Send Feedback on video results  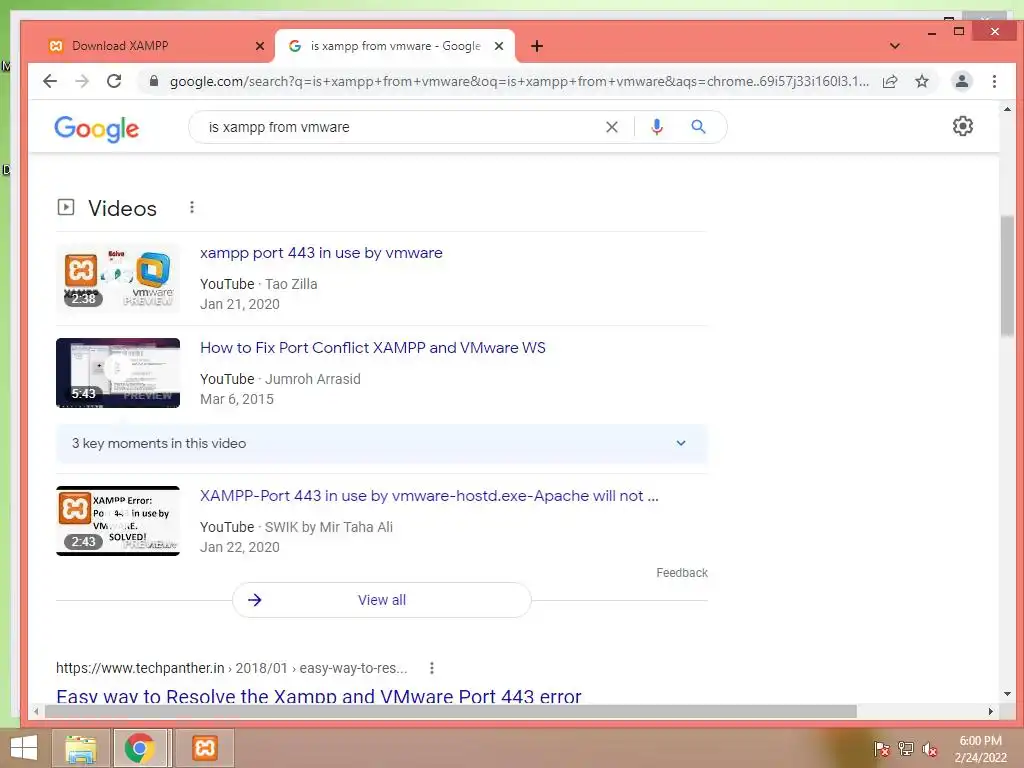pyautogui.click(x=682, y=573)
